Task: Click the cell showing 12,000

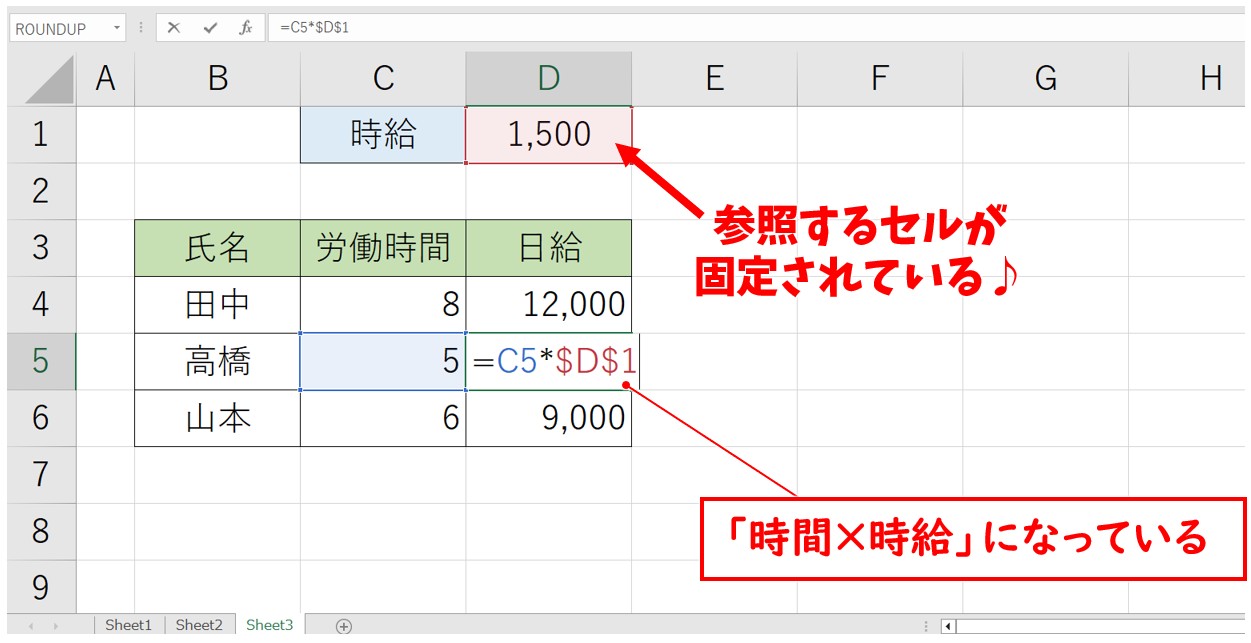Action: coord(548,305)
